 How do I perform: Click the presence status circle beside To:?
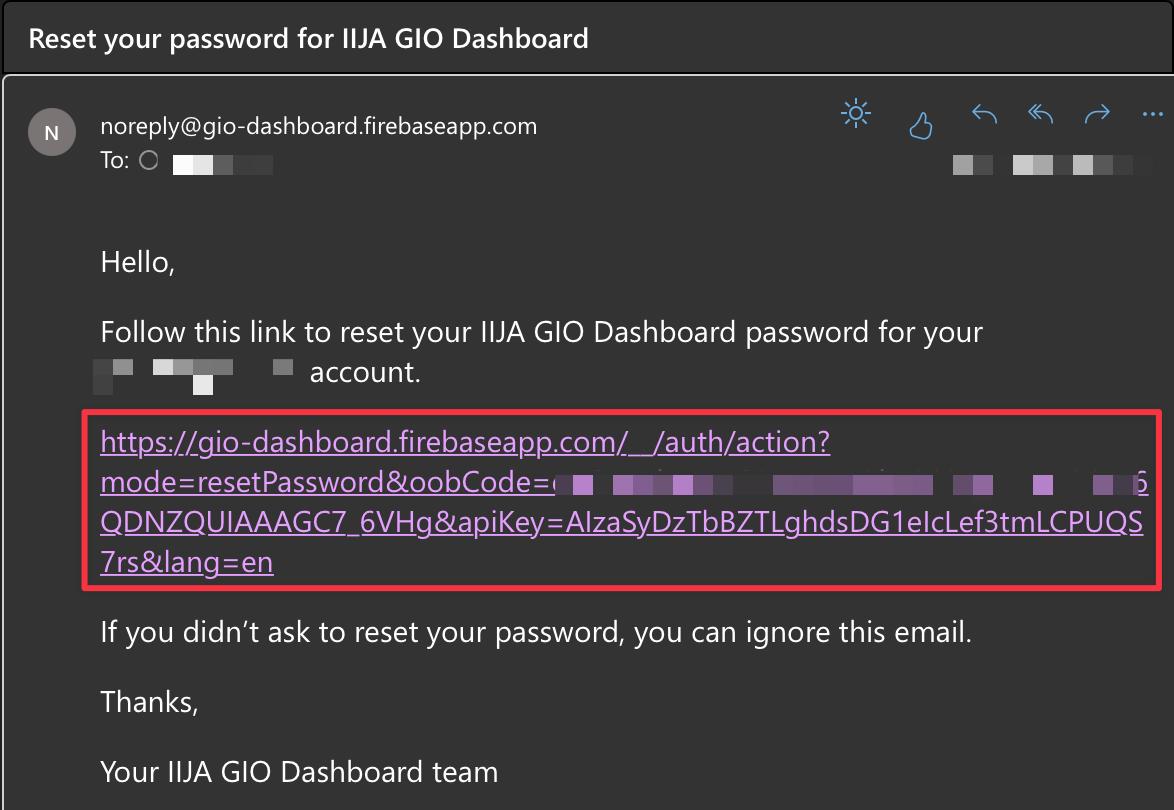[148, 160]
